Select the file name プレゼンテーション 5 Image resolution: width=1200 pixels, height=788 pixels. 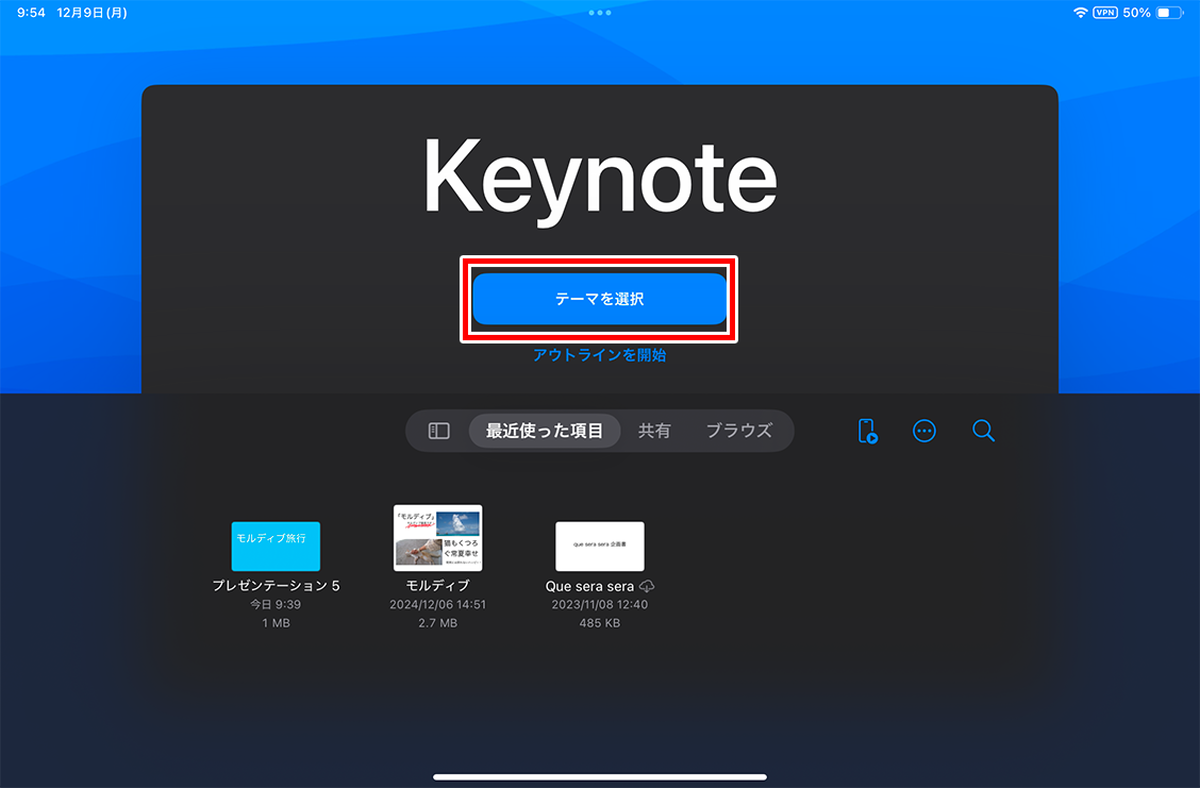pyautogui.click(x=276, y=586)
